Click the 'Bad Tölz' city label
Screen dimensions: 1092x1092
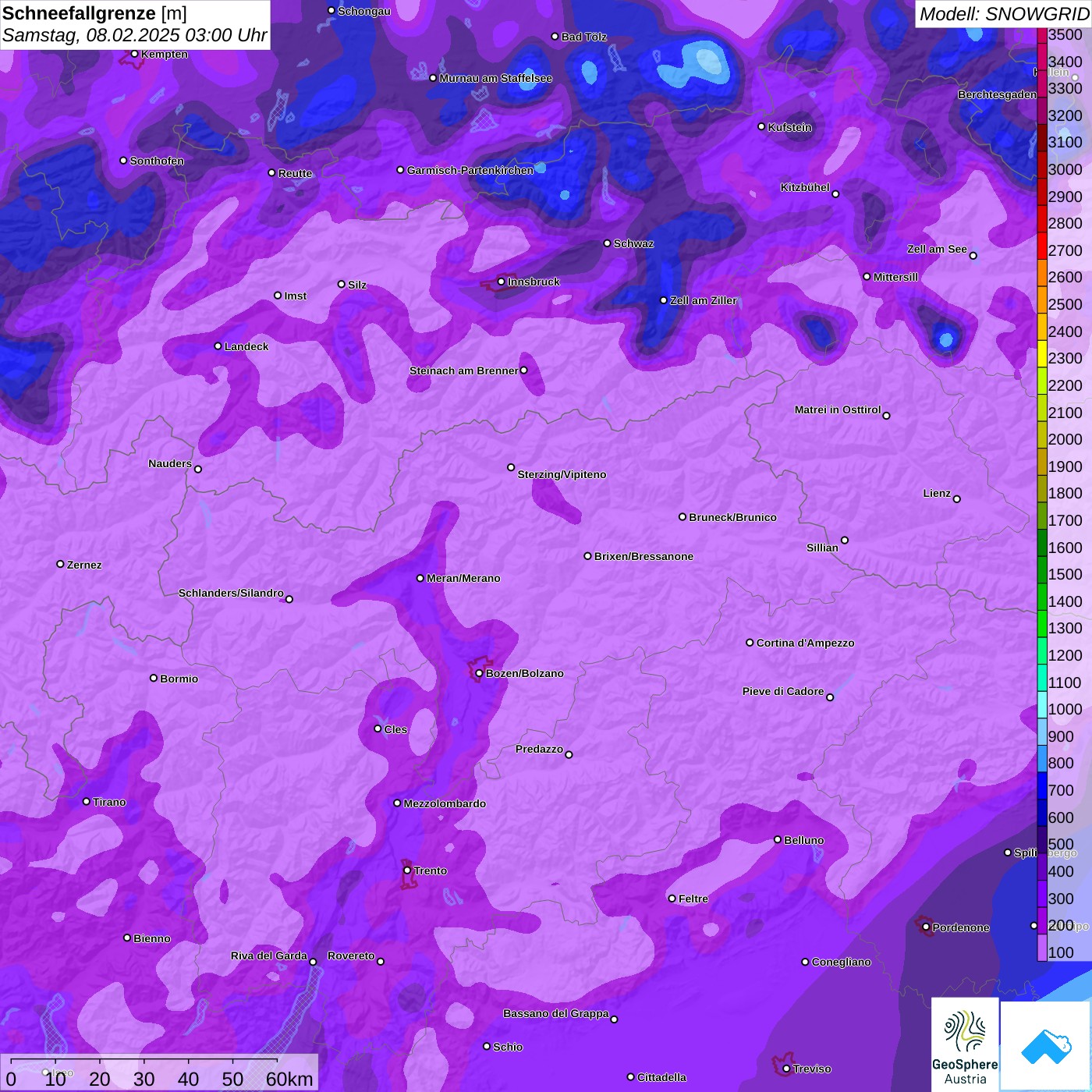pyautogui.click(x=584, y=37)
